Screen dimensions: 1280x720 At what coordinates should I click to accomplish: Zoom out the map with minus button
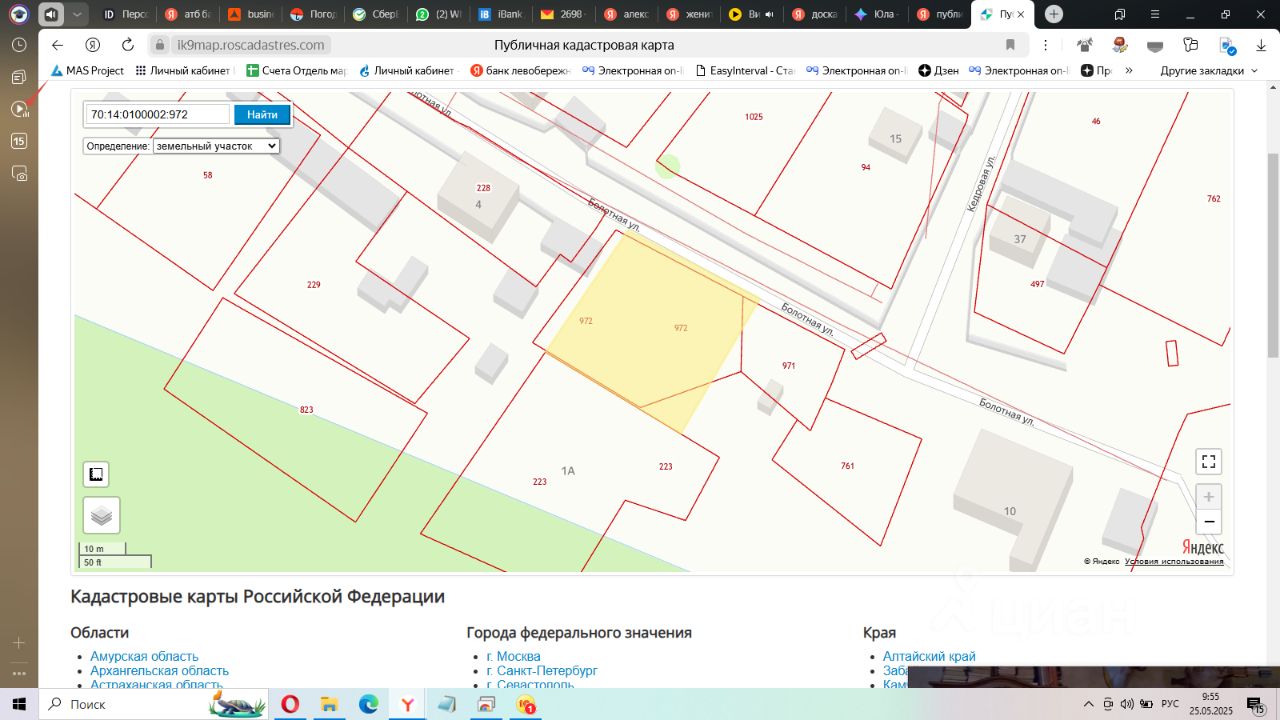pyautogui.click(x=1209, y=522)
